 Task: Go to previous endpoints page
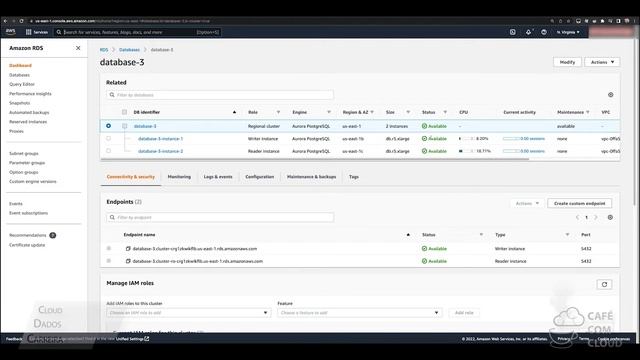tap(577, 217)
